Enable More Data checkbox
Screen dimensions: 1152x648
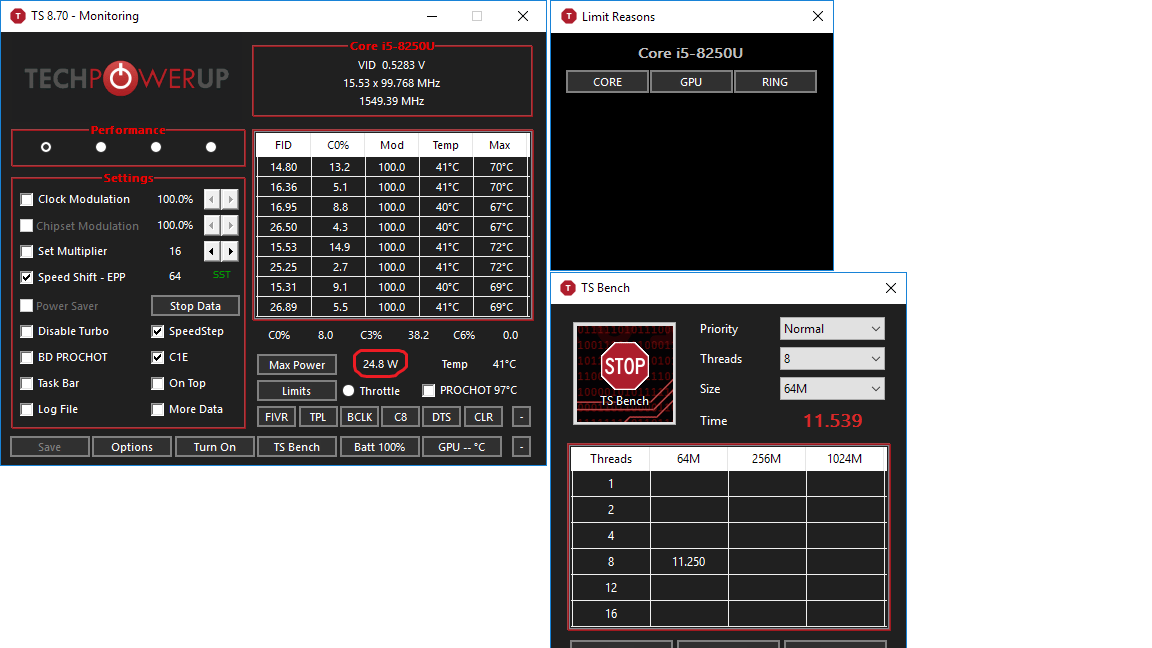tap(157, 409)
